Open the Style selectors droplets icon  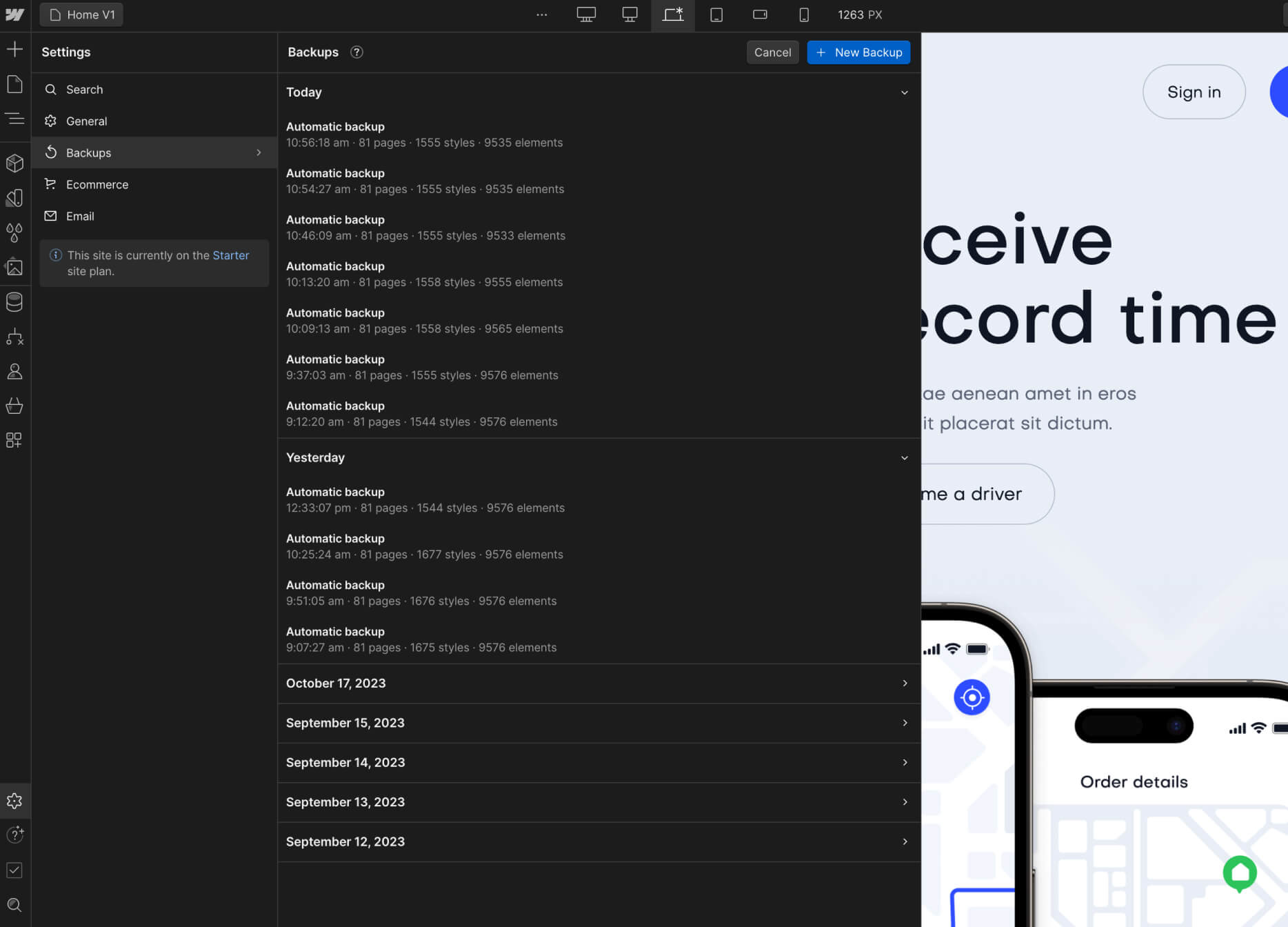[14, 232]
